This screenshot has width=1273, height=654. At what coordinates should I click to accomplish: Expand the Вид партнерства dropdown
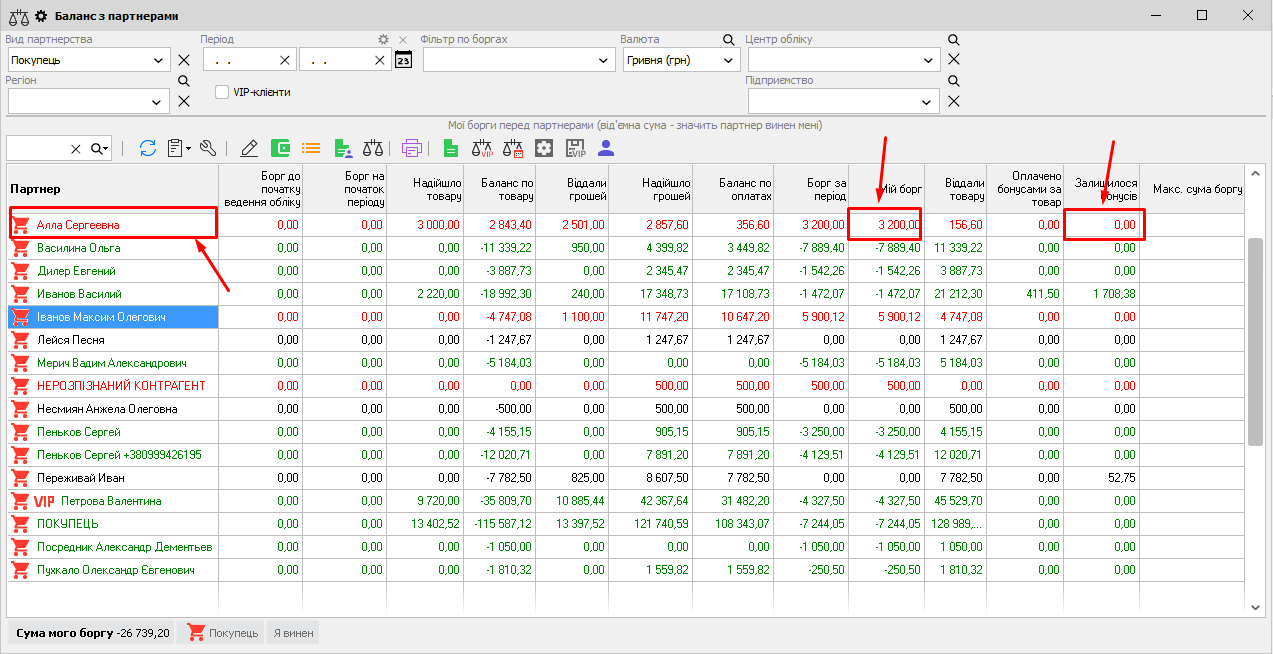pyautogui.click(x=159, y=60)
